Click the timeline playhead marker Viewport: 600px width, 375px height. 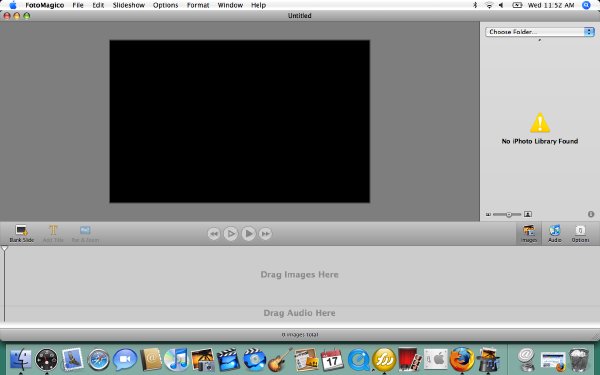pyautogui.click(x=5, y=249)
